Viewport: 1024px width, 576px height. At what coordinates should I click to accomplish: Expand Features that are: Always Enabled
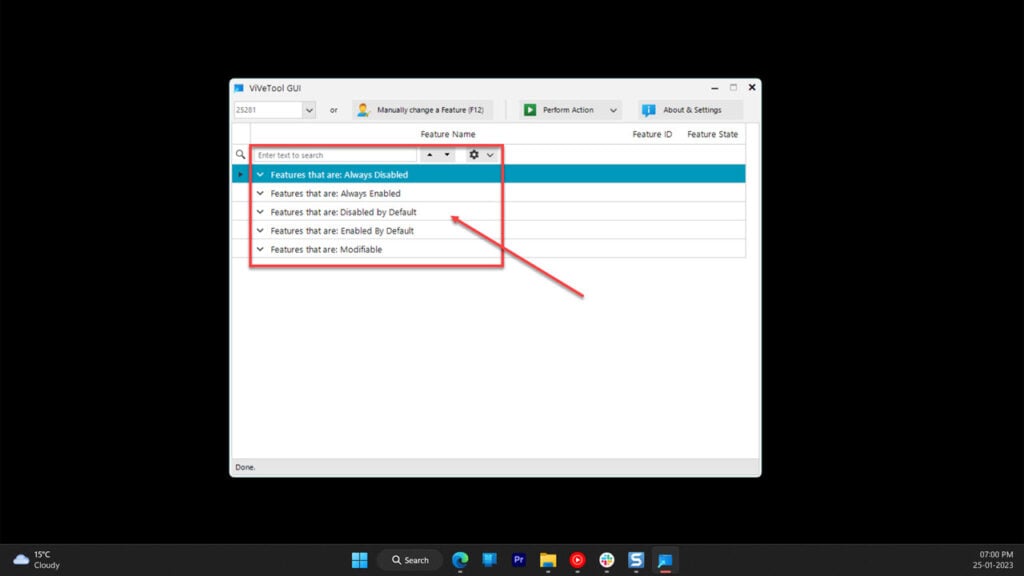click(x=260, y=193)
